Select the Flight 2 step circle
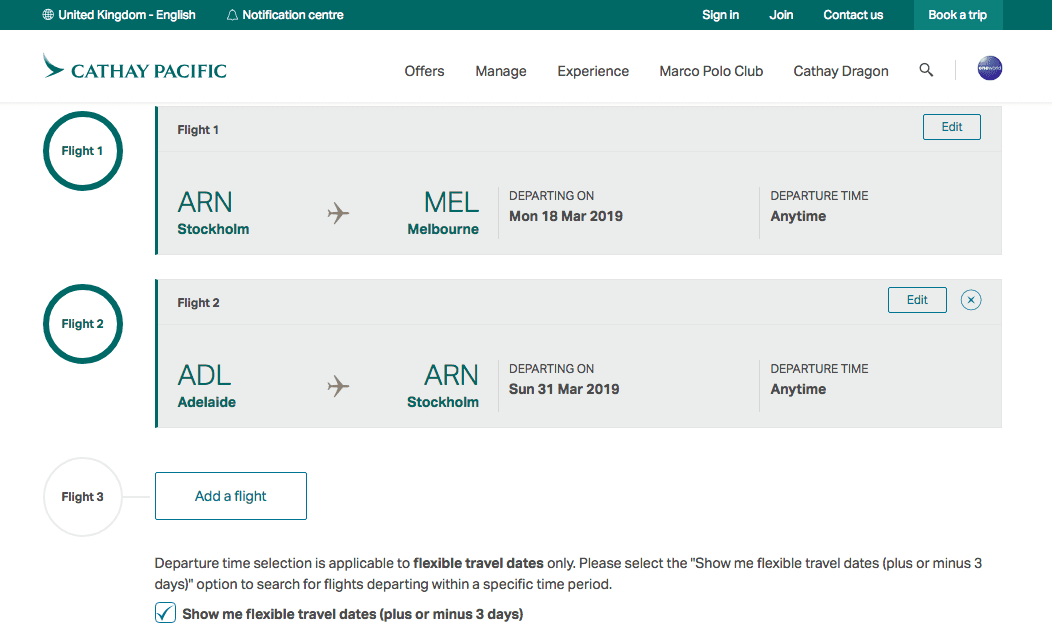 click(83, 324)
